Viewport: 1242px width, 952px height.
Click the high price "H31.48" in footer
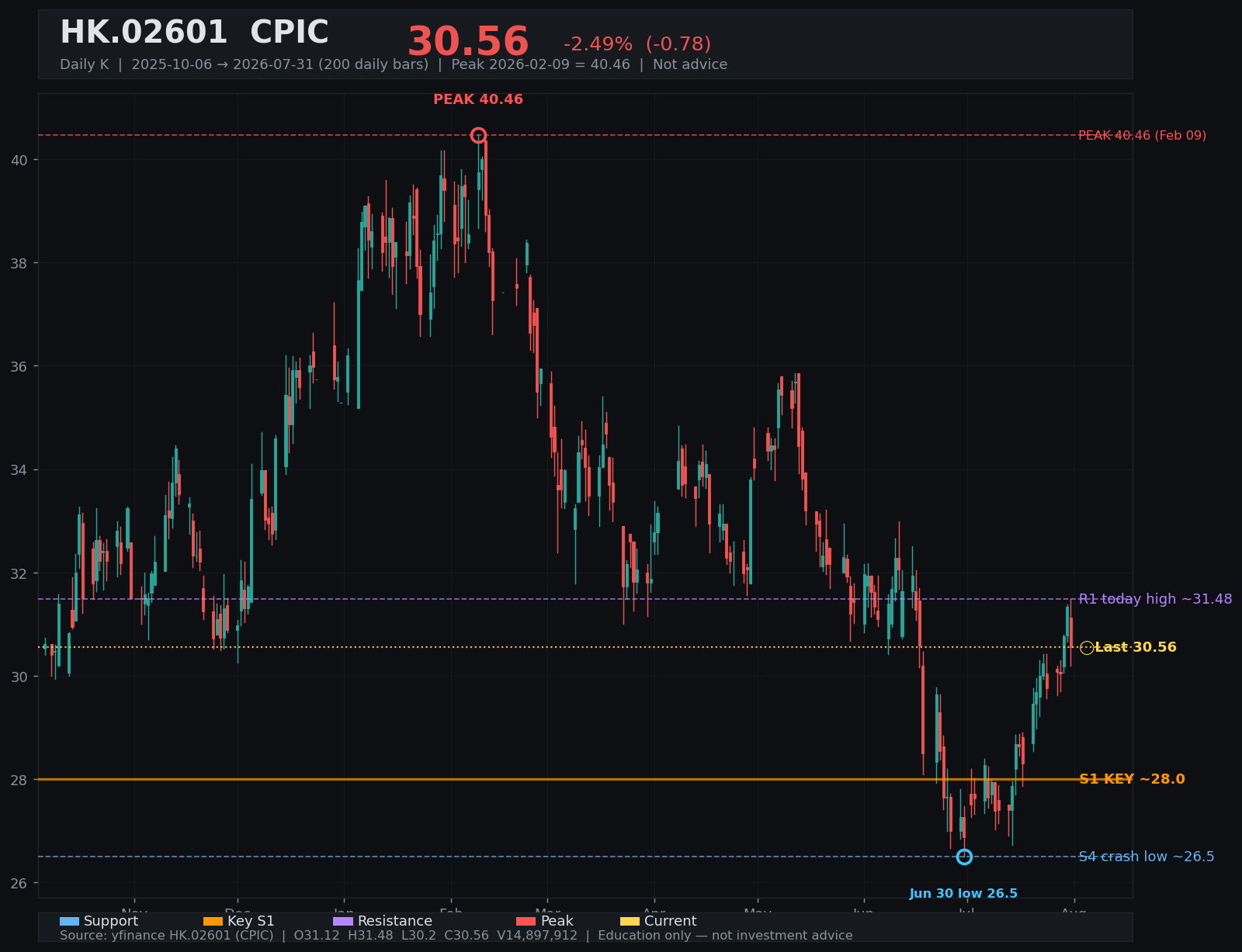click(x=371, y=936)
